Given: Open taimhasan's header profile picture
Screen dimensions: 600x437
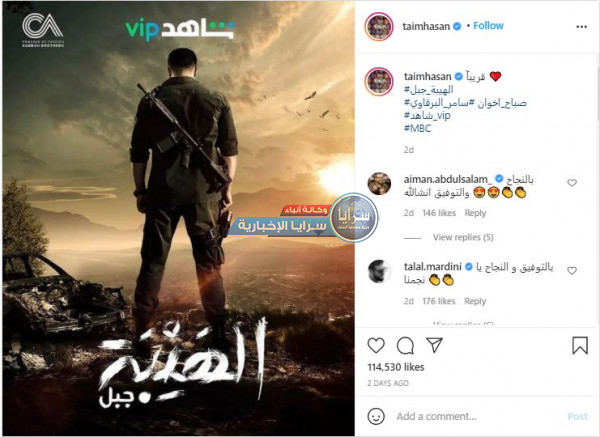Looking at the screenshot, I should coord(379,27).
